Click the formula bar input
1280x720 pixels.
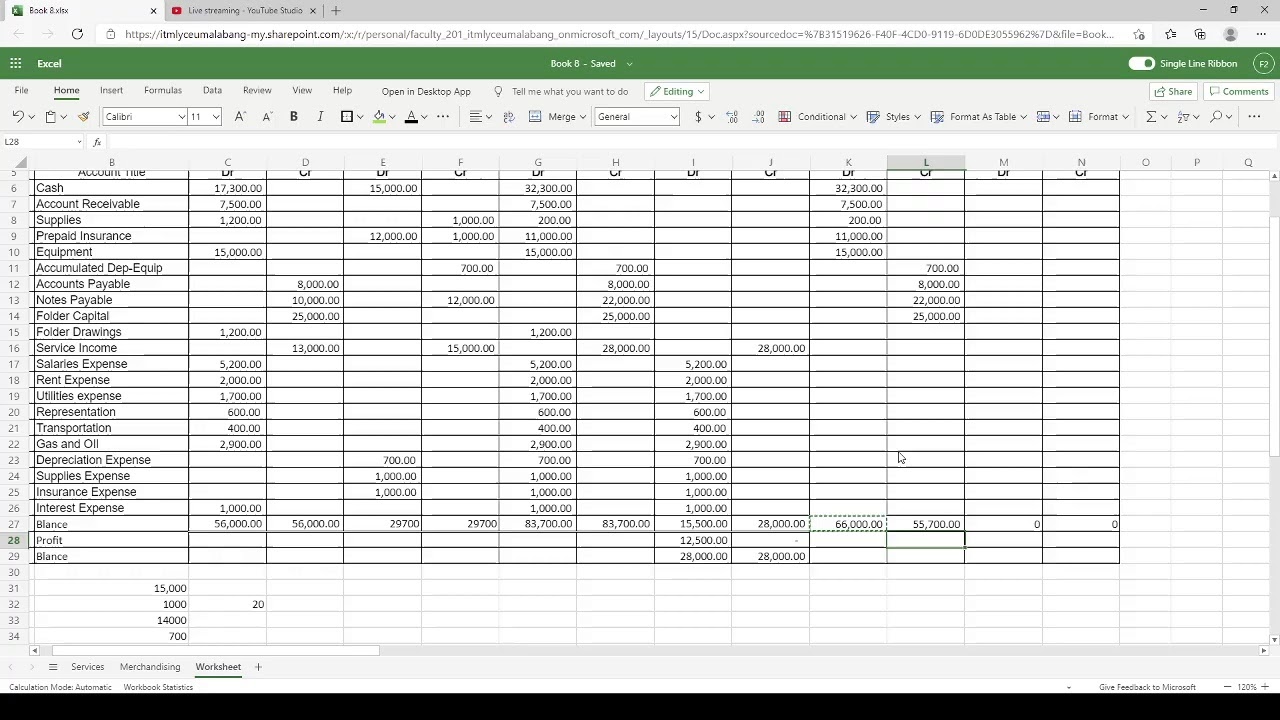tap(690, 142)
